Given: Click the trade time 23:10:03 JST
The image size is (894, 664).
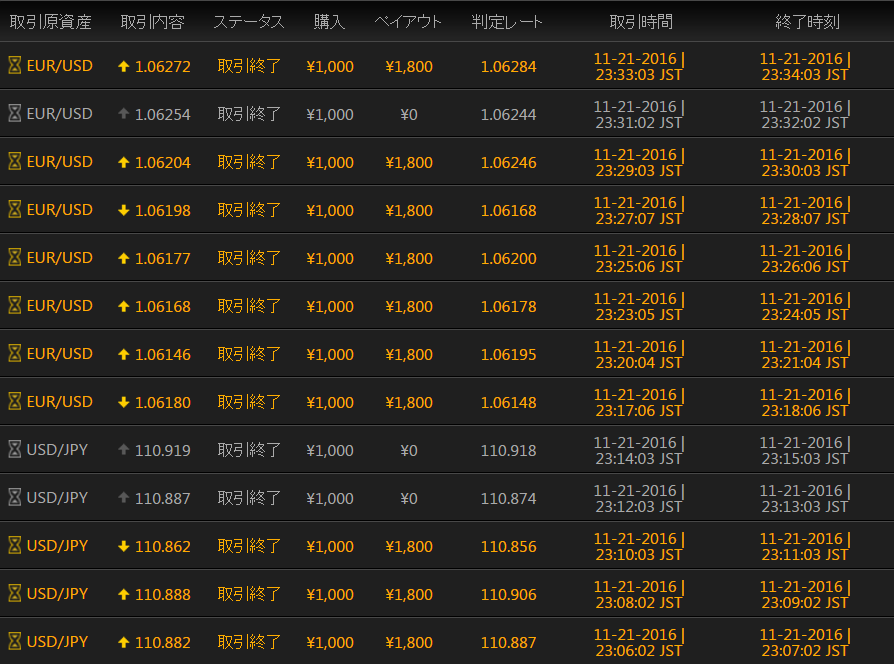Looking at the screenshot, I should tap(639, 555).
